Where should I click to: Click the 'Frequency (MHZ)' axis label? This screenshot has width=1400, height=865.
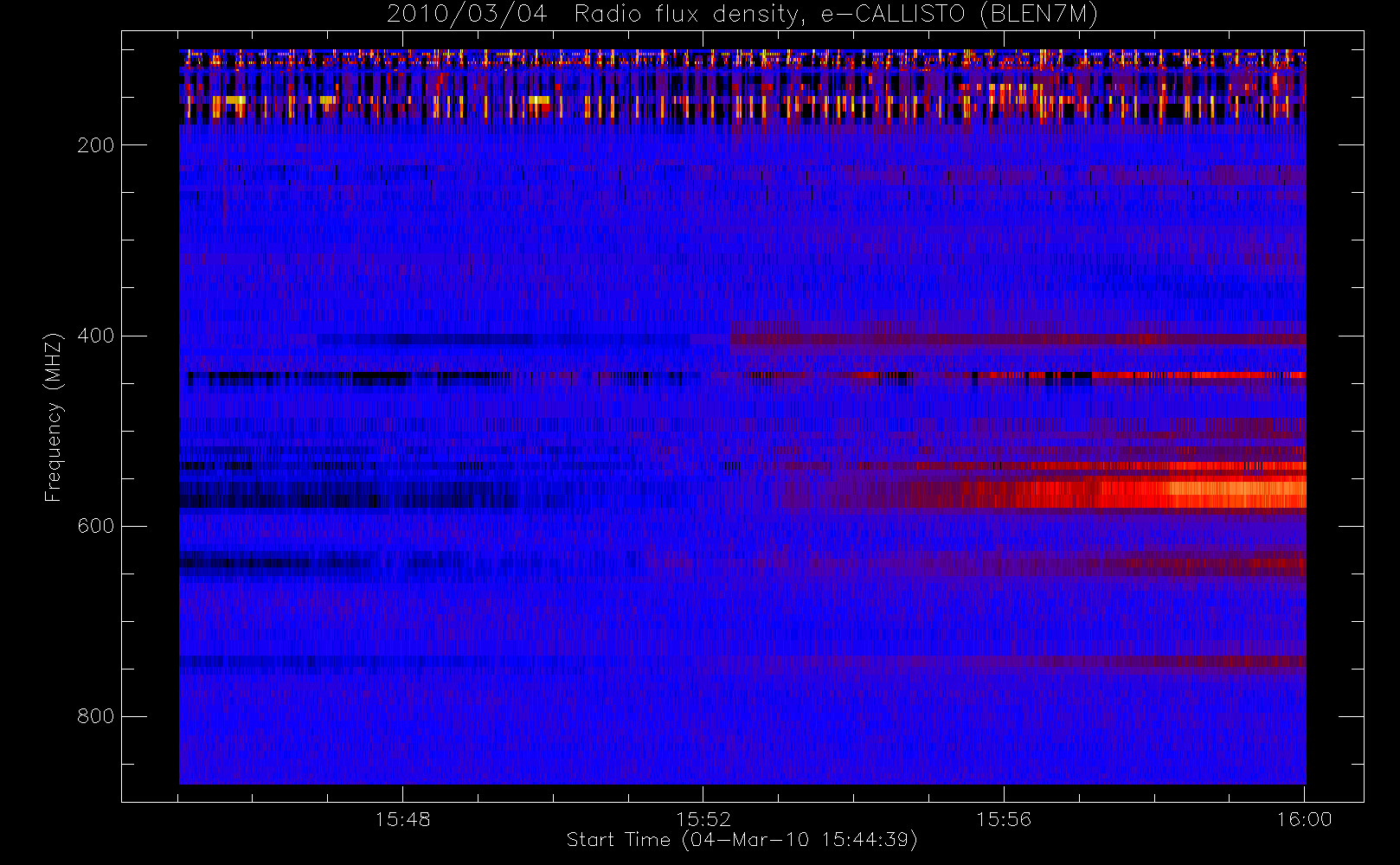pos(54,417)
